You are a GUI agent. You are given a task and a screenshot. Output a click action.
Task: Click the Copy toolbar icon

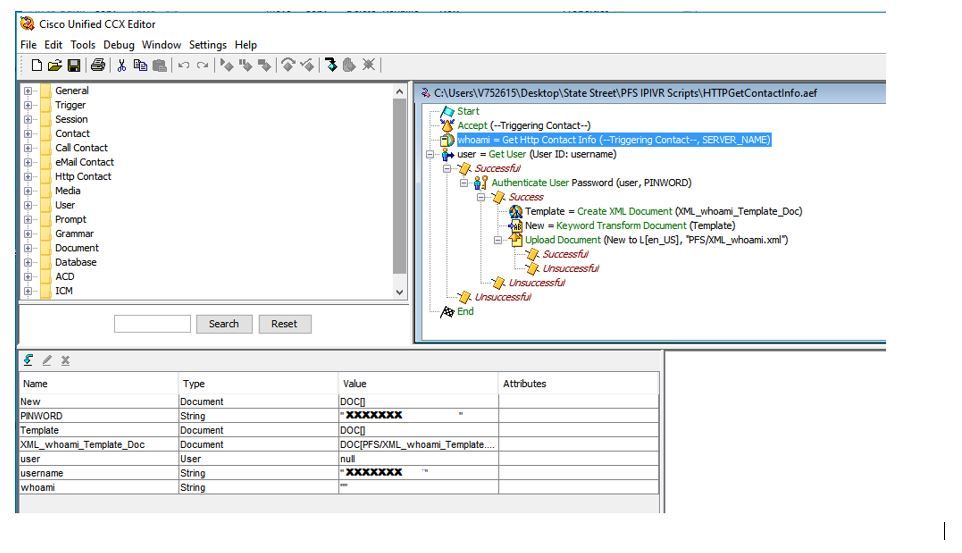tap(140, 65)
